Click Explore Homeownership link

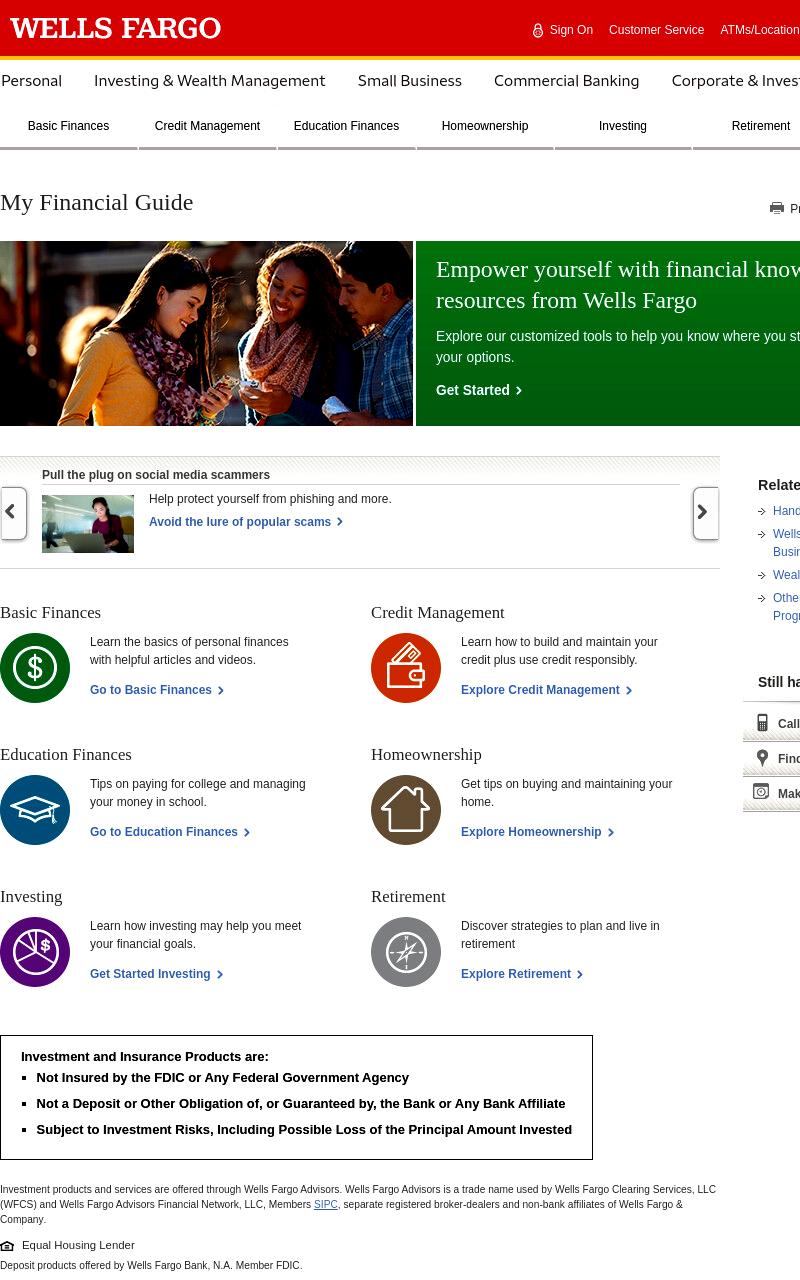[x=537, y=832]
